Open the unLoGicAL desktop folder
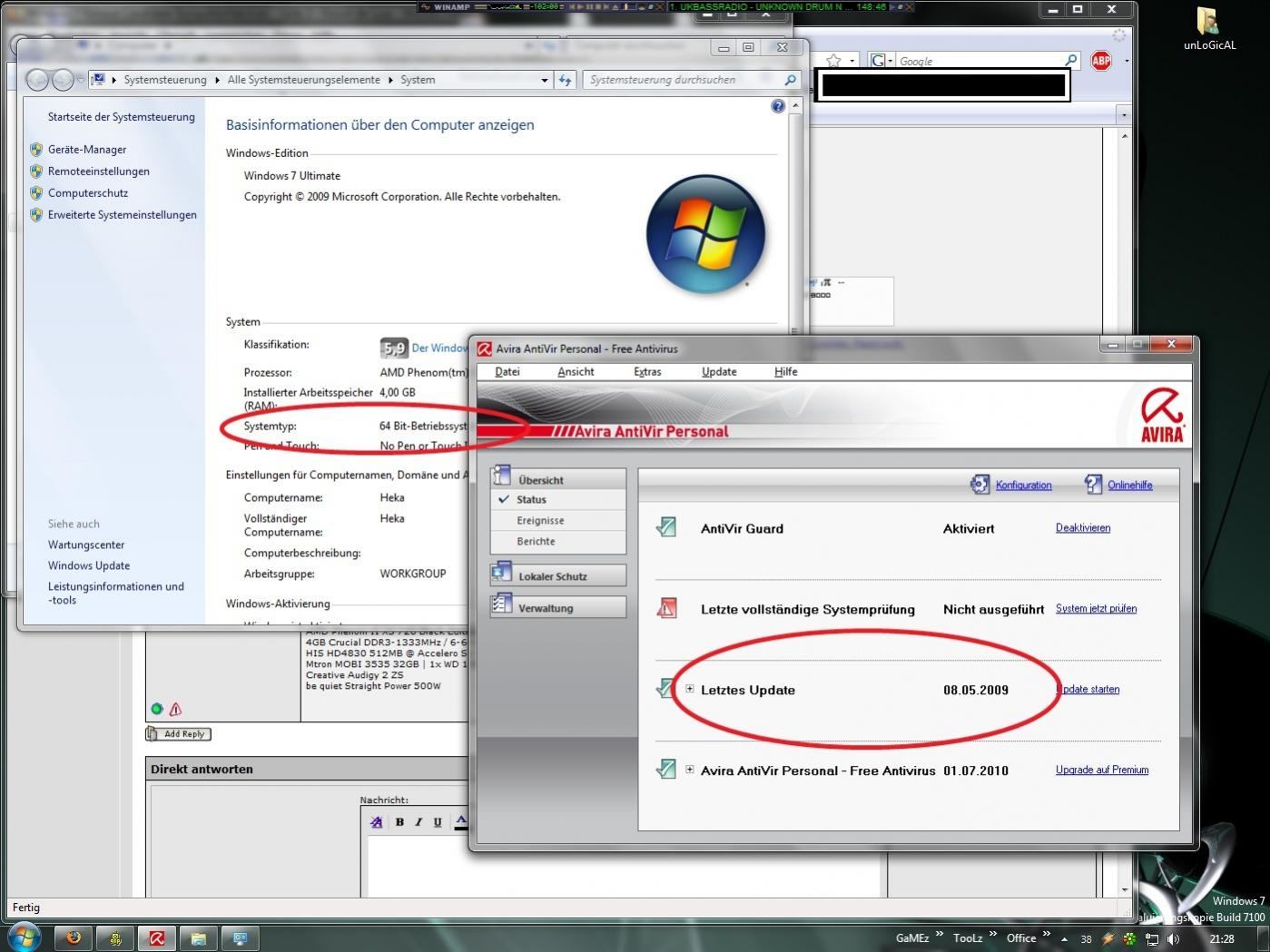 1208,27
